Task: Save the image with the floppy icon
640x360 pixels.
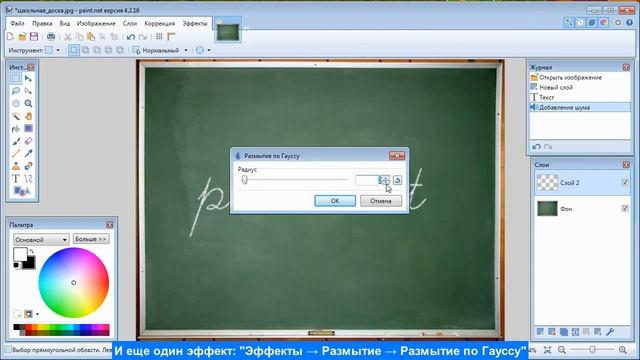Action: pyautogui.click(x=34, y=37)
